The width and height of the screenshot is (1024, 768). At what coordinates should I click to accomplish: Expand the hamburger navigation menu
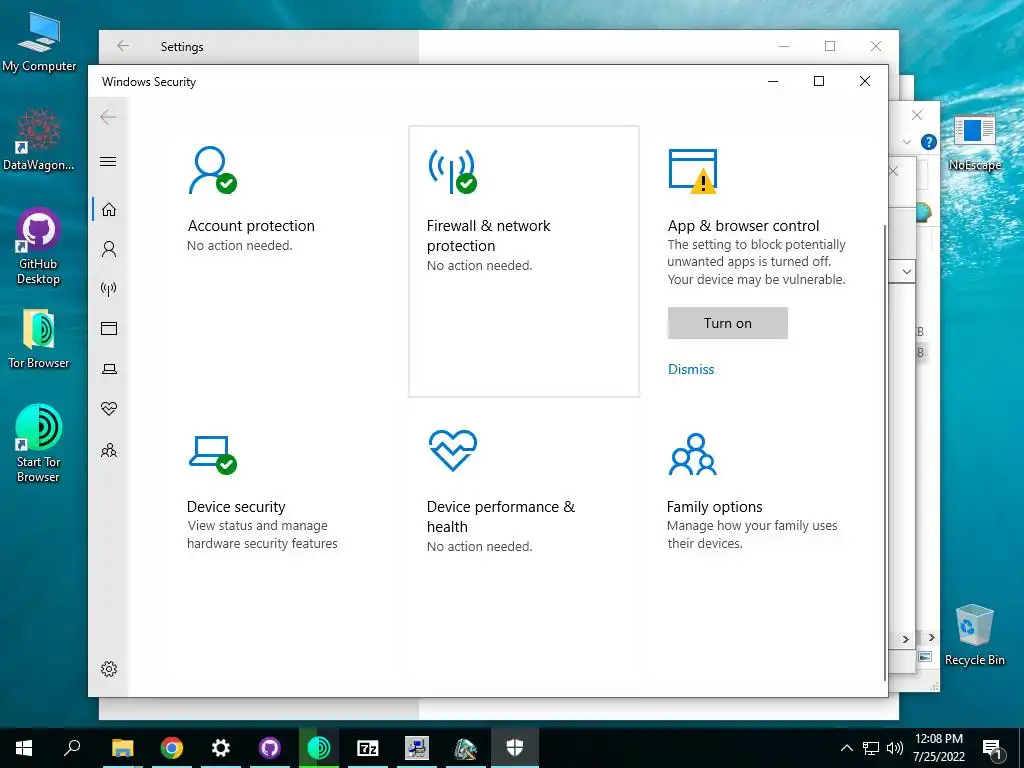pos(108,161)
